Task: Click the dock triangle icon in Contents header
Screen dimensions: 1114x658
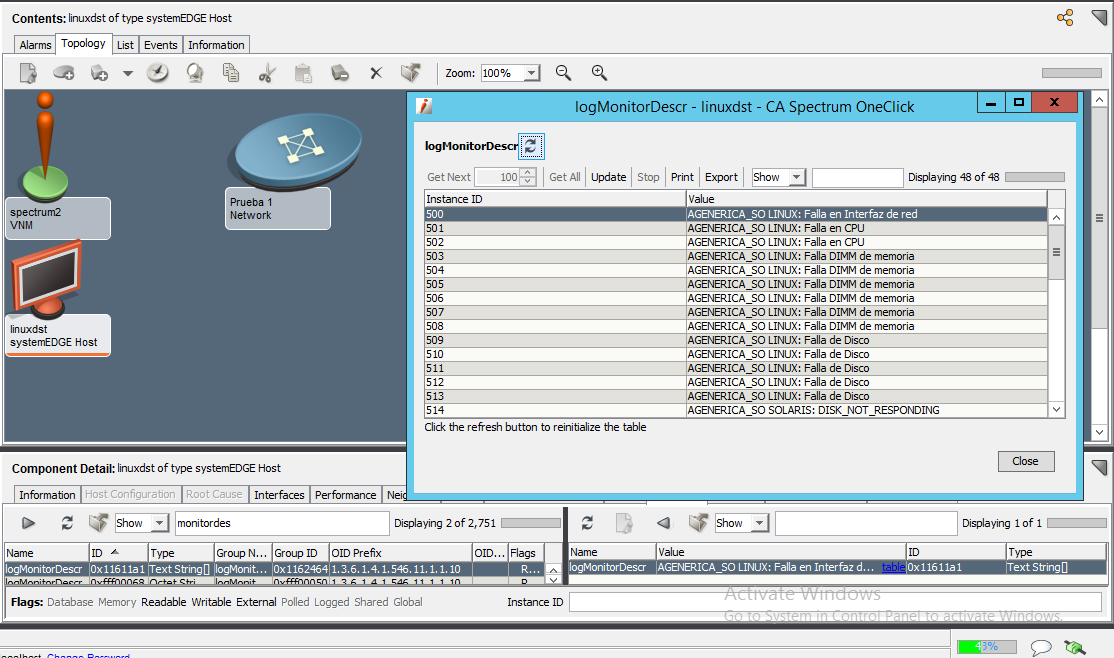Action: [1099, 17]
